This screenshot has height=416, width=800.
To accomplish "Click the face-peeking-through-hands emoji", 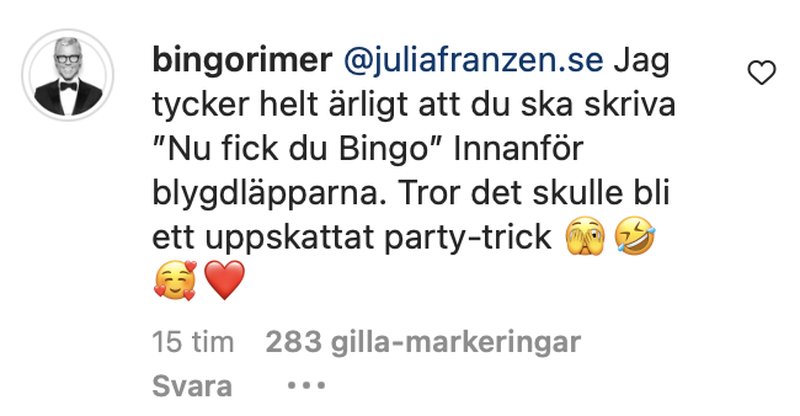I will (585, 236).
